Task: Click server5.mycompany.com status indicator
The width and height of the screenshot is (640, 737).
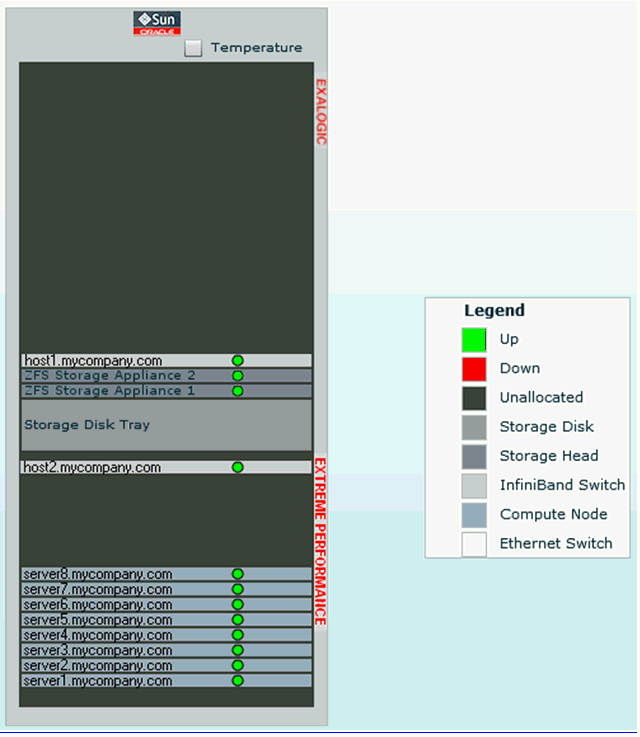Action: 238,619
